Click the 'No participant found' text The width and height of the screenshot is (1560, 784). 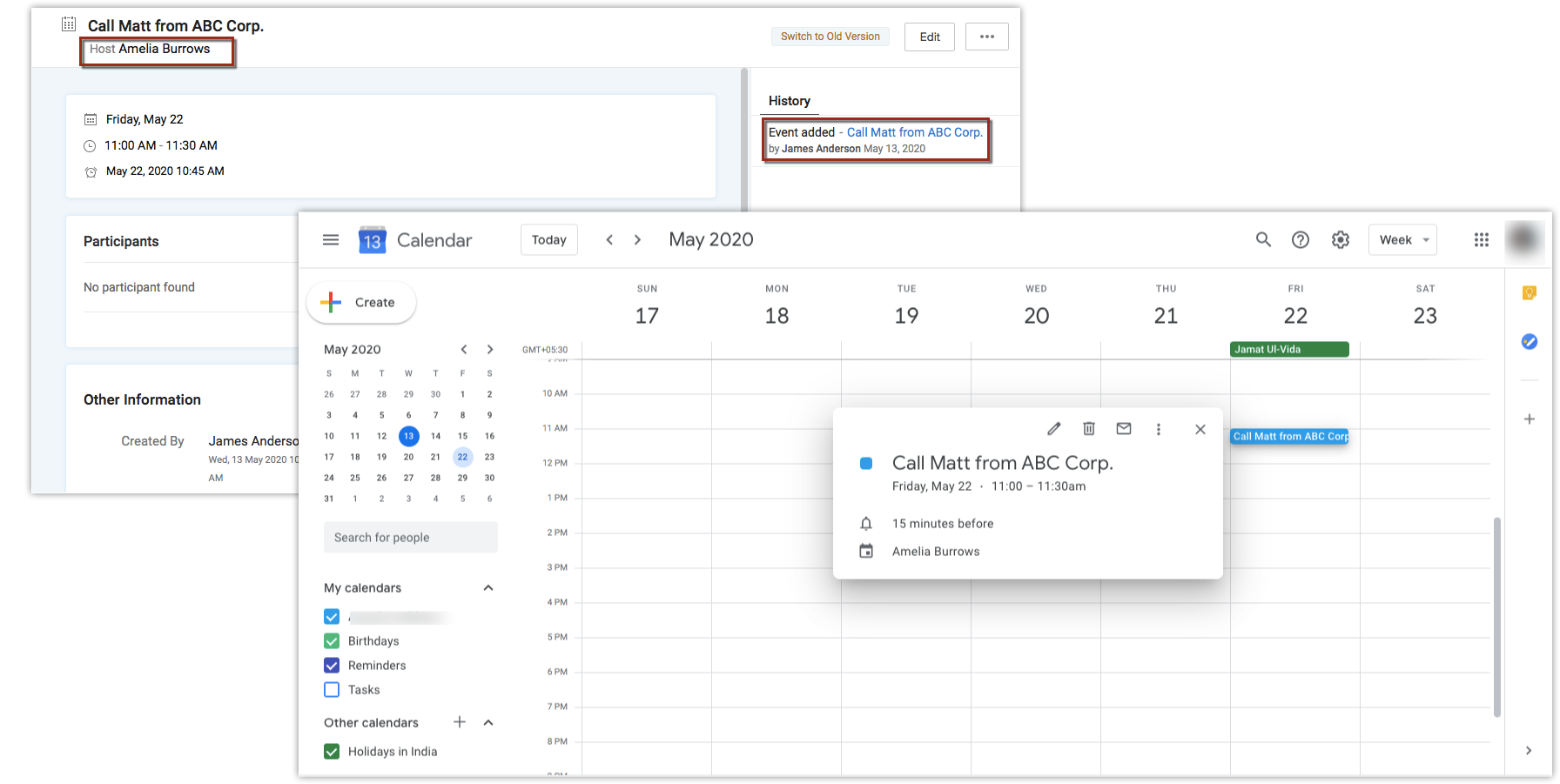pos(139,287)
